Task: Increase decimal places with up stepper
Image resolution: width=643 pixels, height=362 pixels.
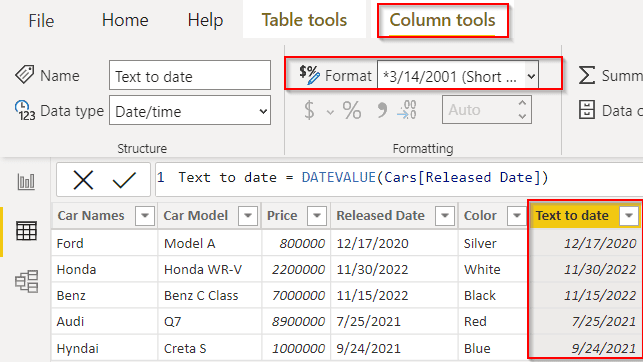Action: tap(522, 103)
